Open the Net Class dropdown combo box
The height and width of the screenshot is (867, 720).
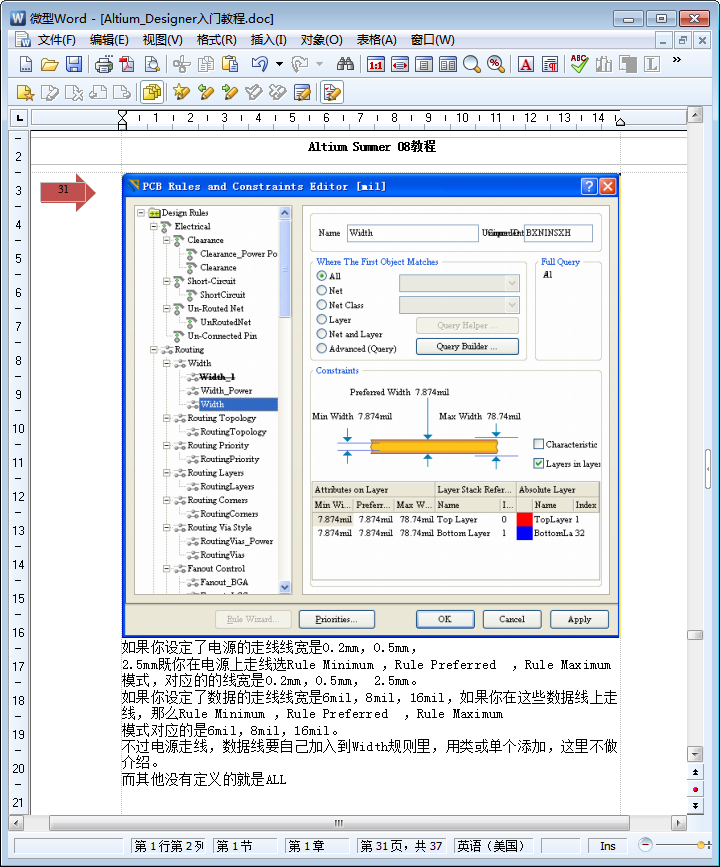pos(459,305)
